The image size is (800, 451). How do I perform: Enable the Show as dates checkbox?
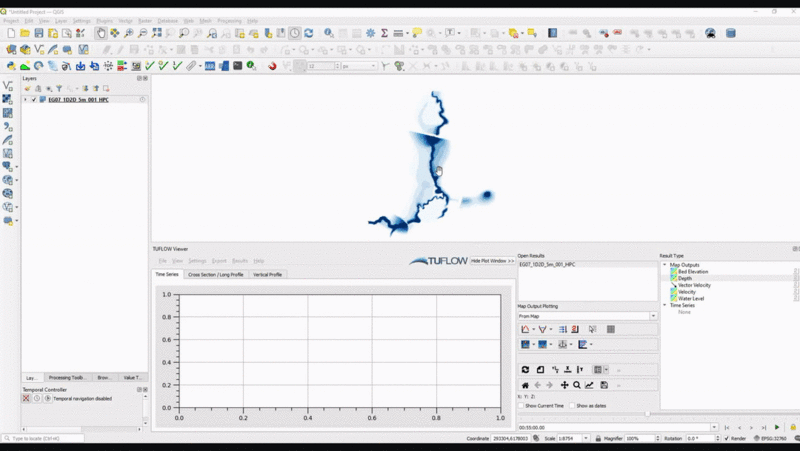pos(572,406)
